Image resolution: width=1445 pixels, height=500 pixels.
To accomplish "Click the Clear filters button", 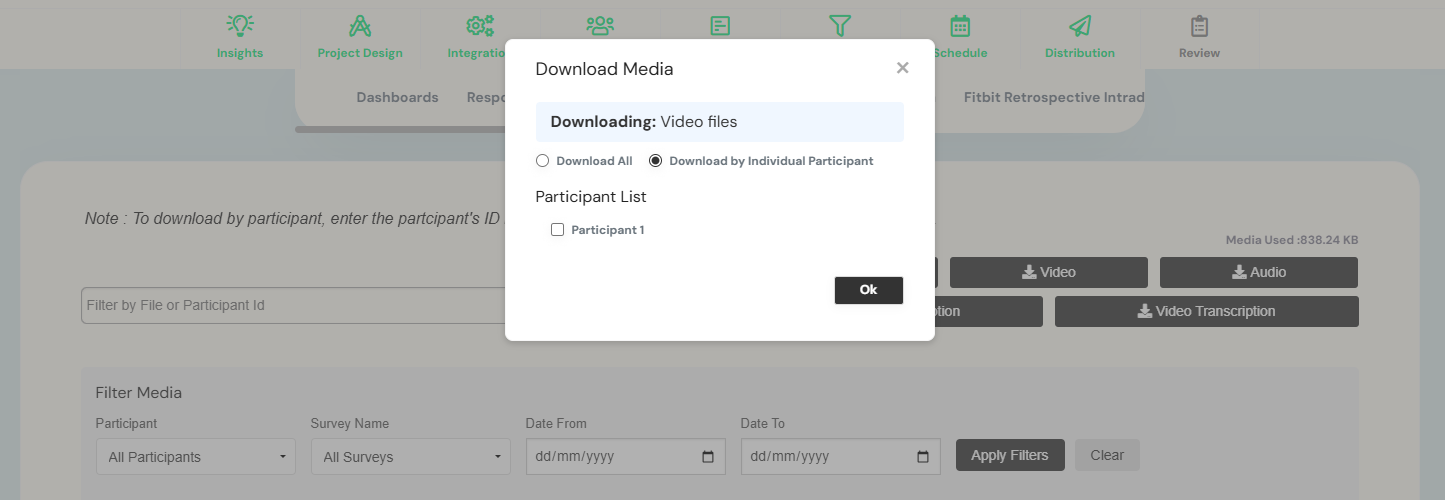I will coord(1107,455).
